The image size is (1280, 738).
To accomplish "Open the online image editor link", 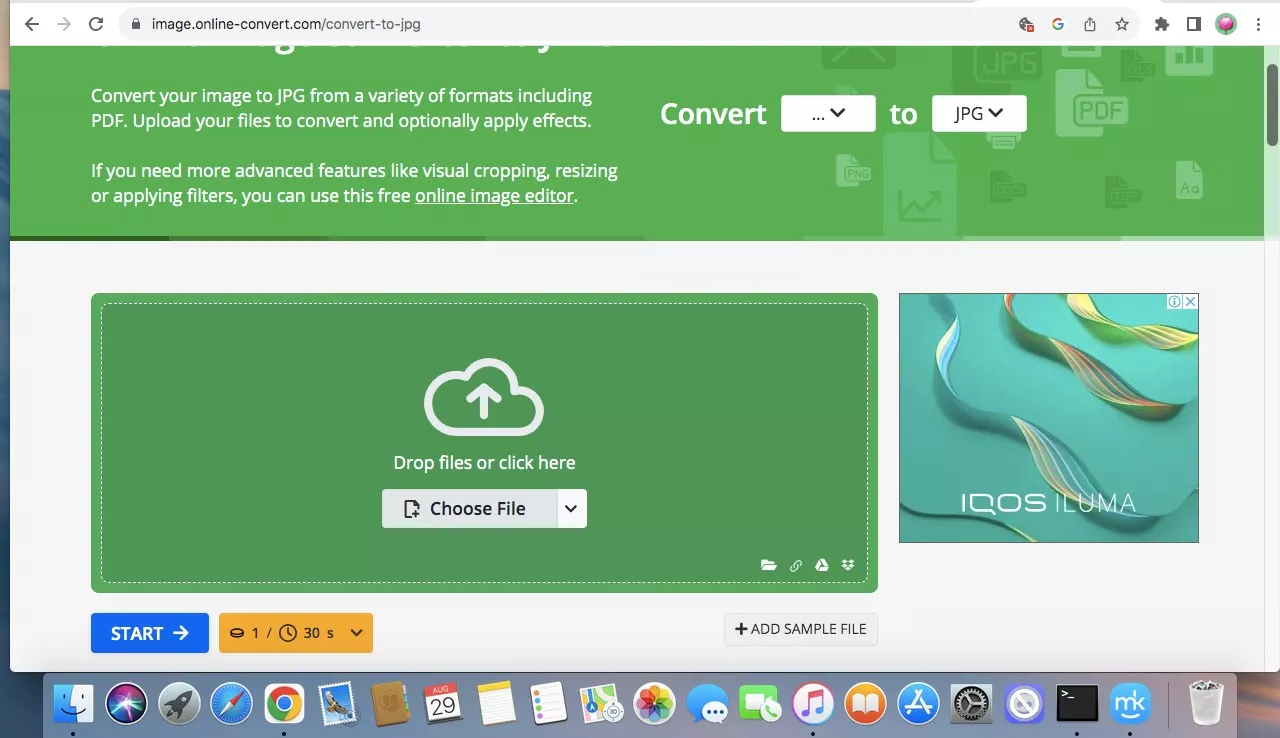I will pos(494,196).
